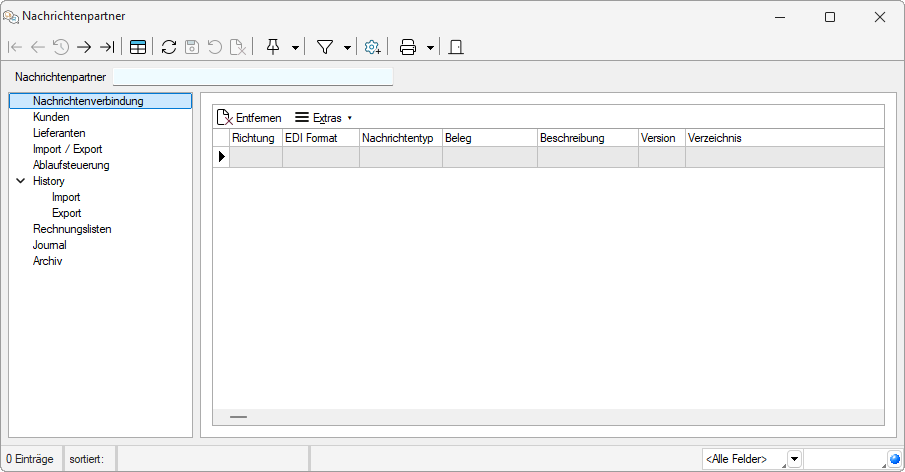Viewport: 905px width, 472px height.
Task: Go to the next record arrow
Action: [x=84, y=47]
